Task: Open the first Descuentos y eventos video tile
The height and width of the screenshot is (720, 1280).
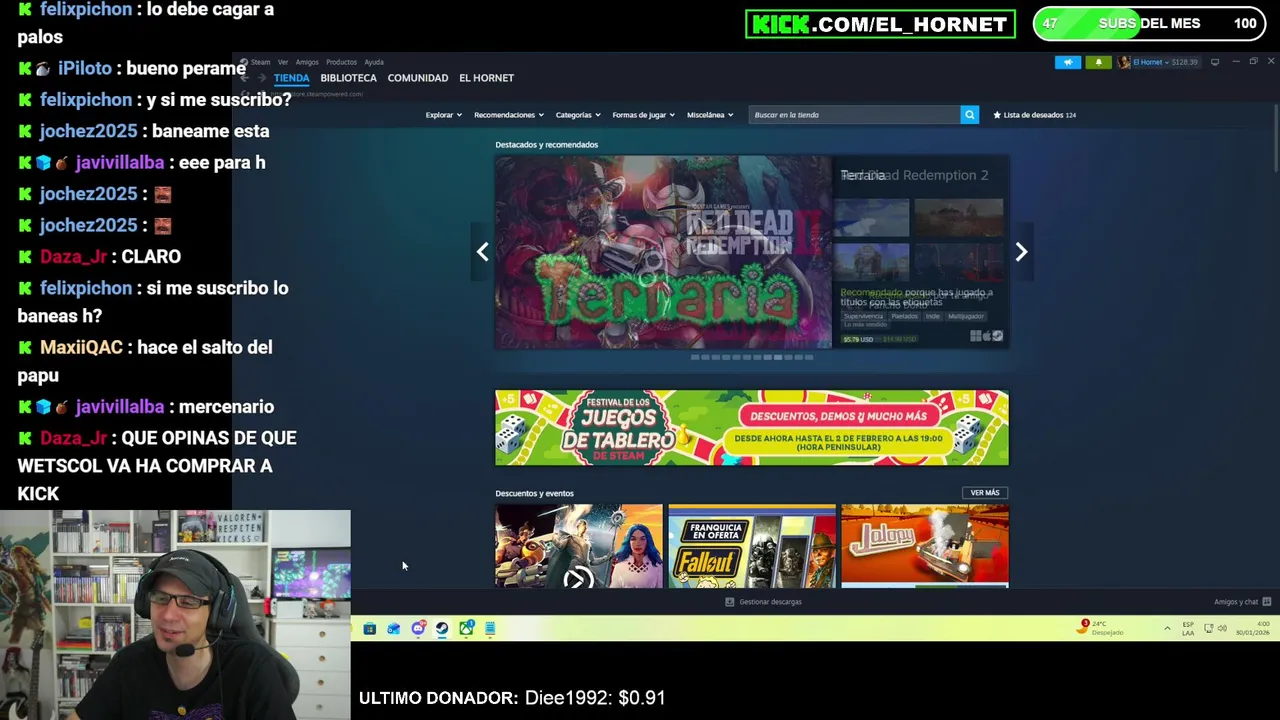Action: [x=579, y=546]
